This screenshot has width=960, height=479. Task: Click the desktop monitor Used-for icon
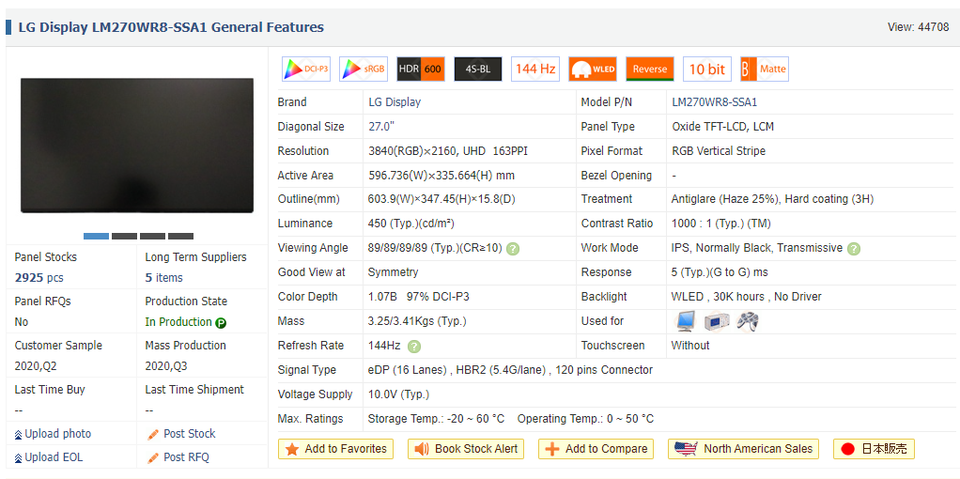point(685,322)
